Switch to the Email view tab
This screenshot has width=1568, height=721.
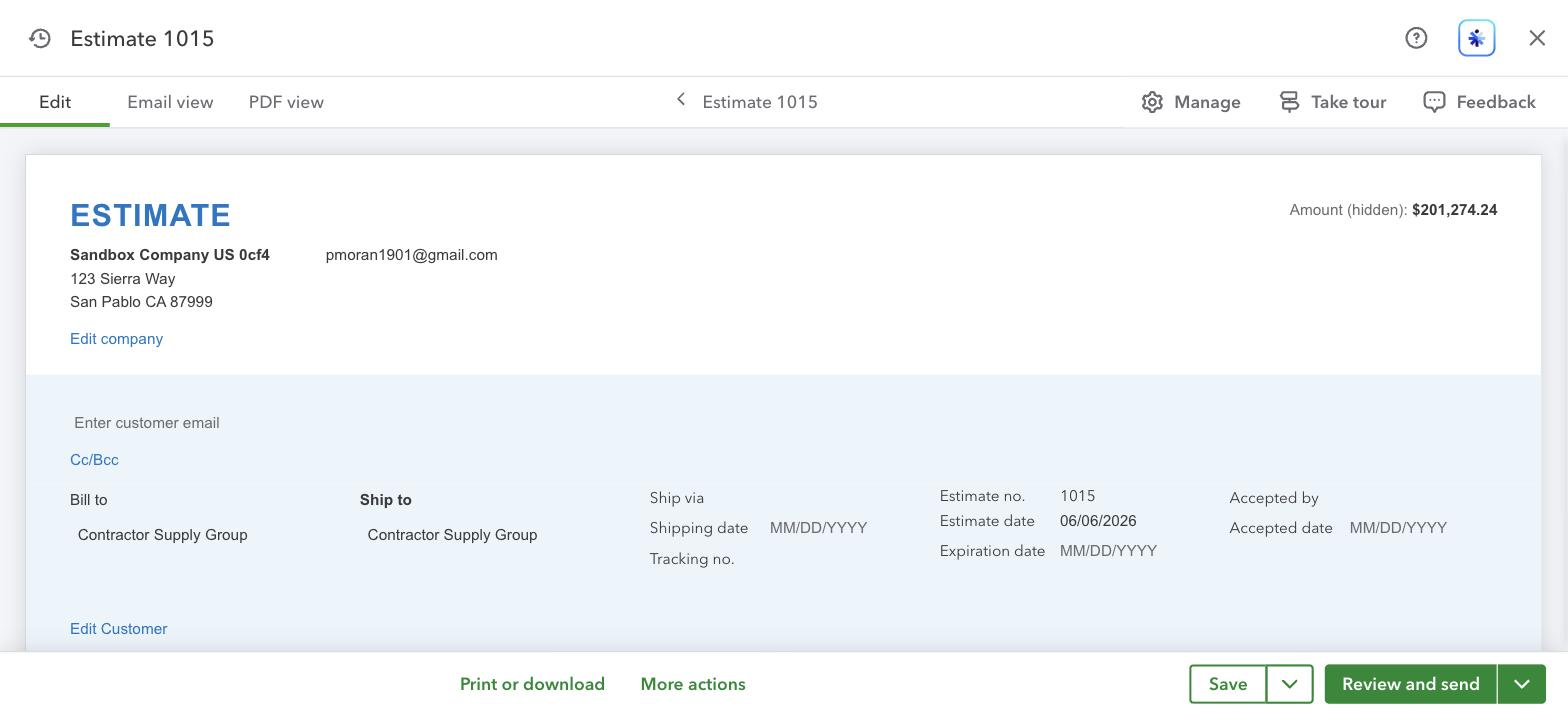(x=170, y=102)
